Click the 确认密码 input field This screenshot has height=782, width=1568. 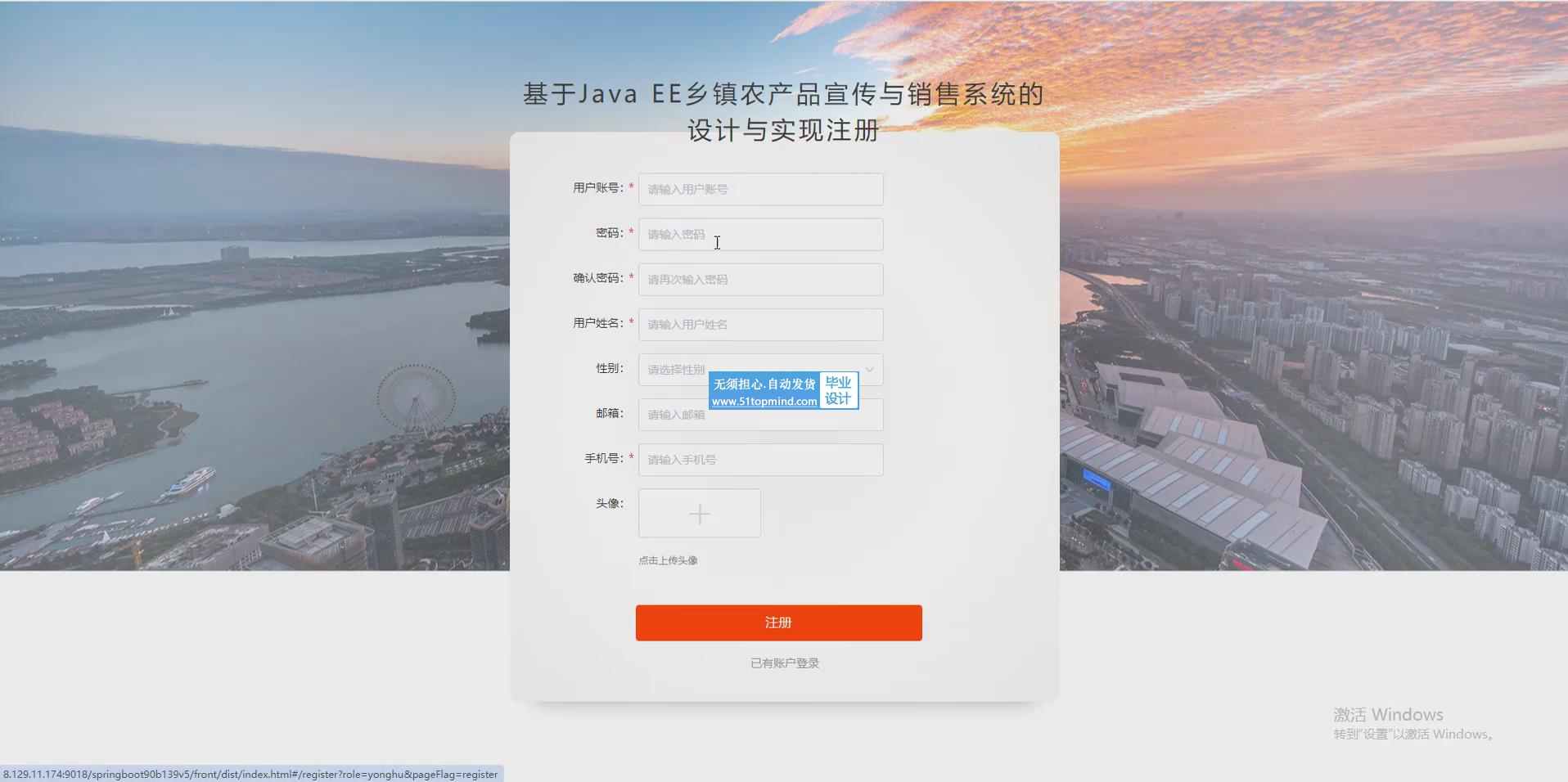pyautogui.click(x=760, y=279)
